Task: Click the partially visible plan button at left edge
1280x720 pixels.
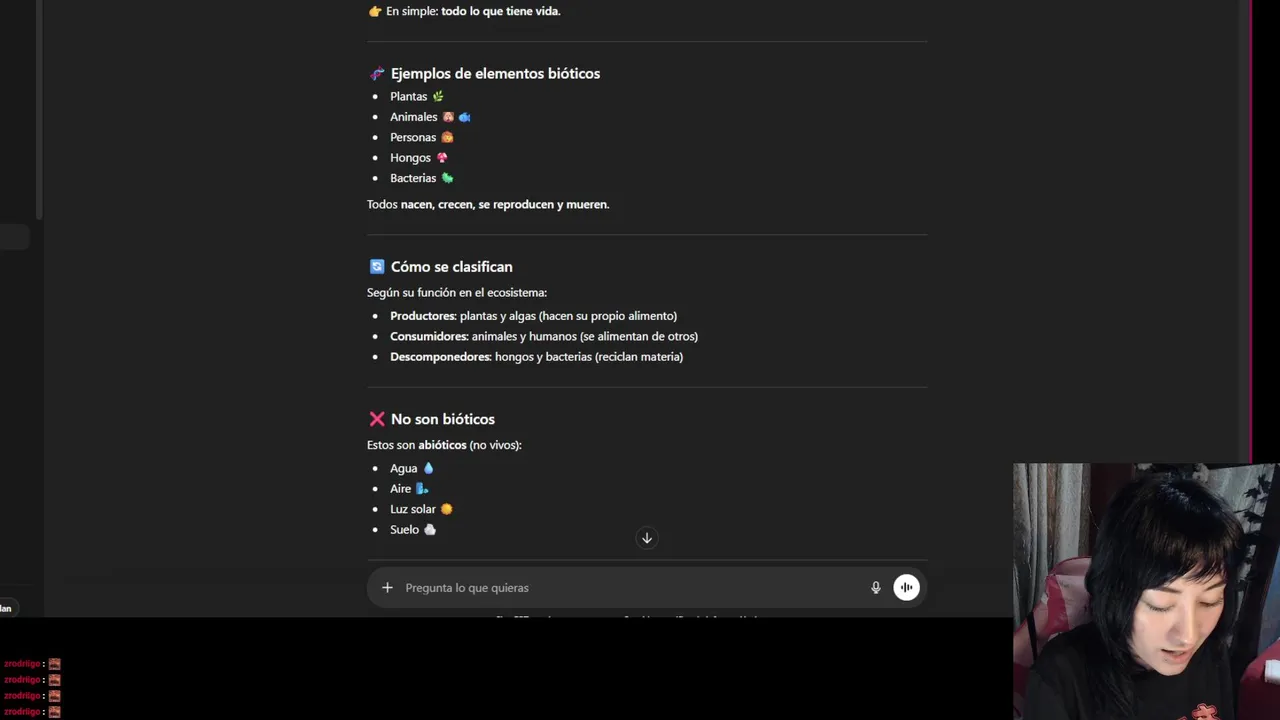Action: [x=6, y=608]
